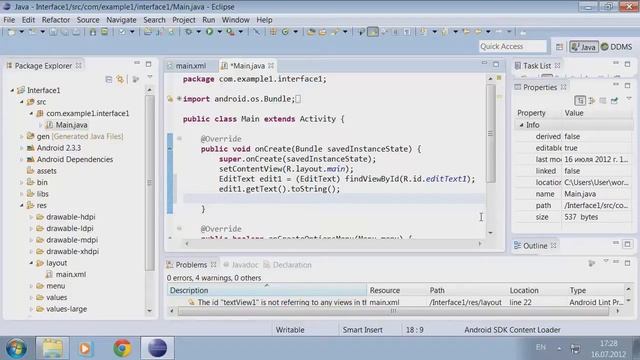640x360 pixels.
Task: Open Windows Start menu
Action: pyautogui.click(x=16, y=348)
